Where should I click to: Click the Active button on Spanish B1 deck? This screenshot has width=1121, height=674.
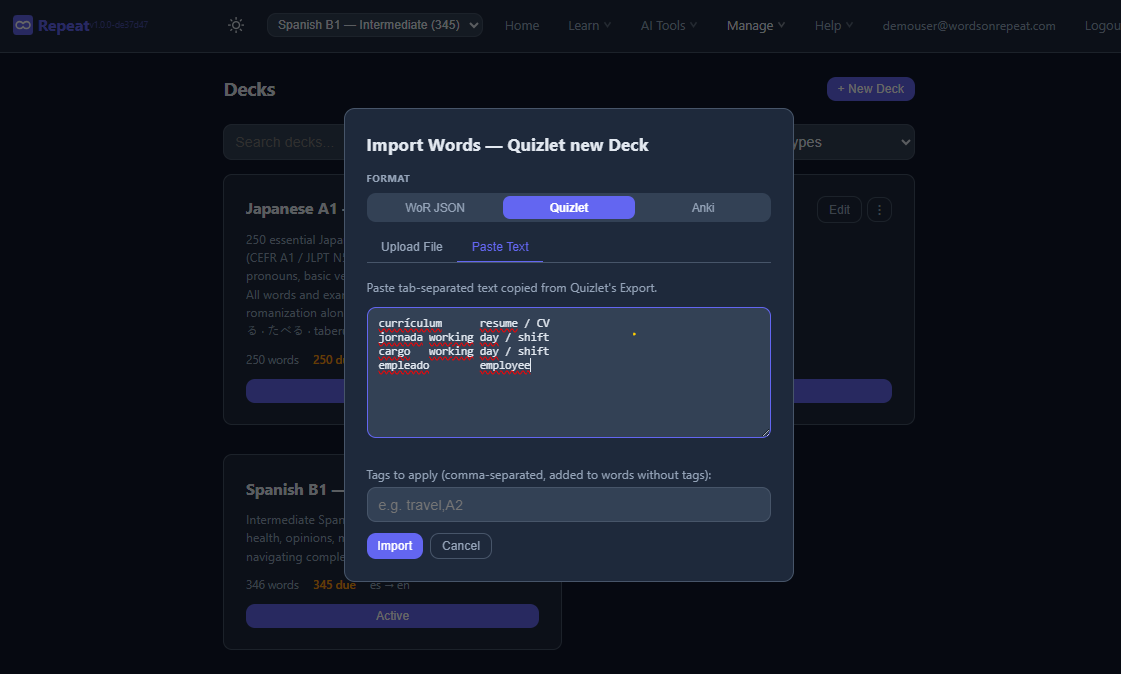coord(392,615)
